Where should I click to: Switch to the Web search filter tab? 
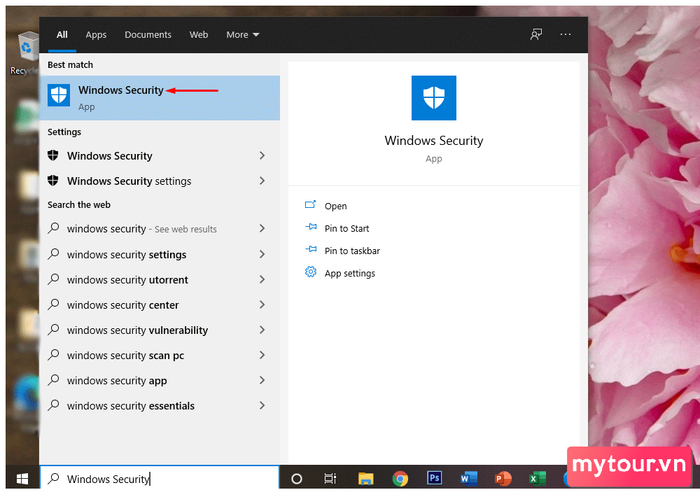click(199, 34)
